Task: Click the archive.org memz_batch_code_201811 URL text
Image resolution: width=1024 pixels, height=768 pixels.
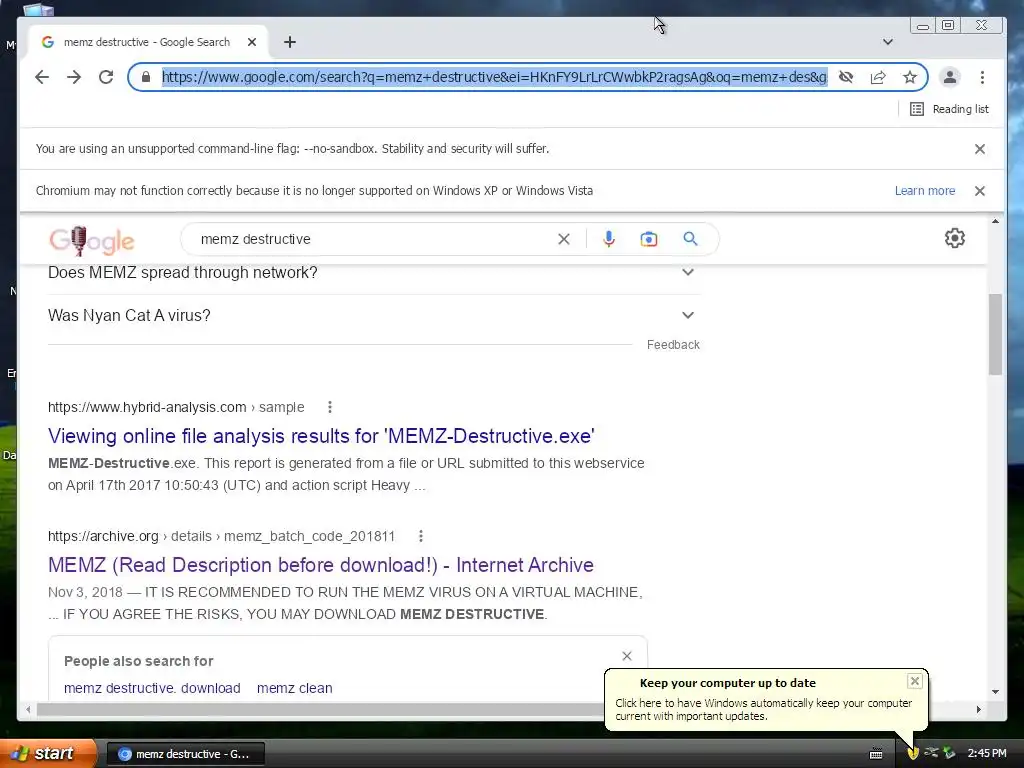Action: tap(221, 536)
